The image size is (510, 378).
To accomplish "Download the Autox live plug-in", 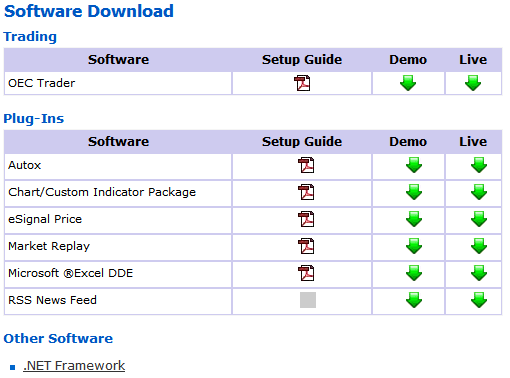I will [x=479, y=165].
